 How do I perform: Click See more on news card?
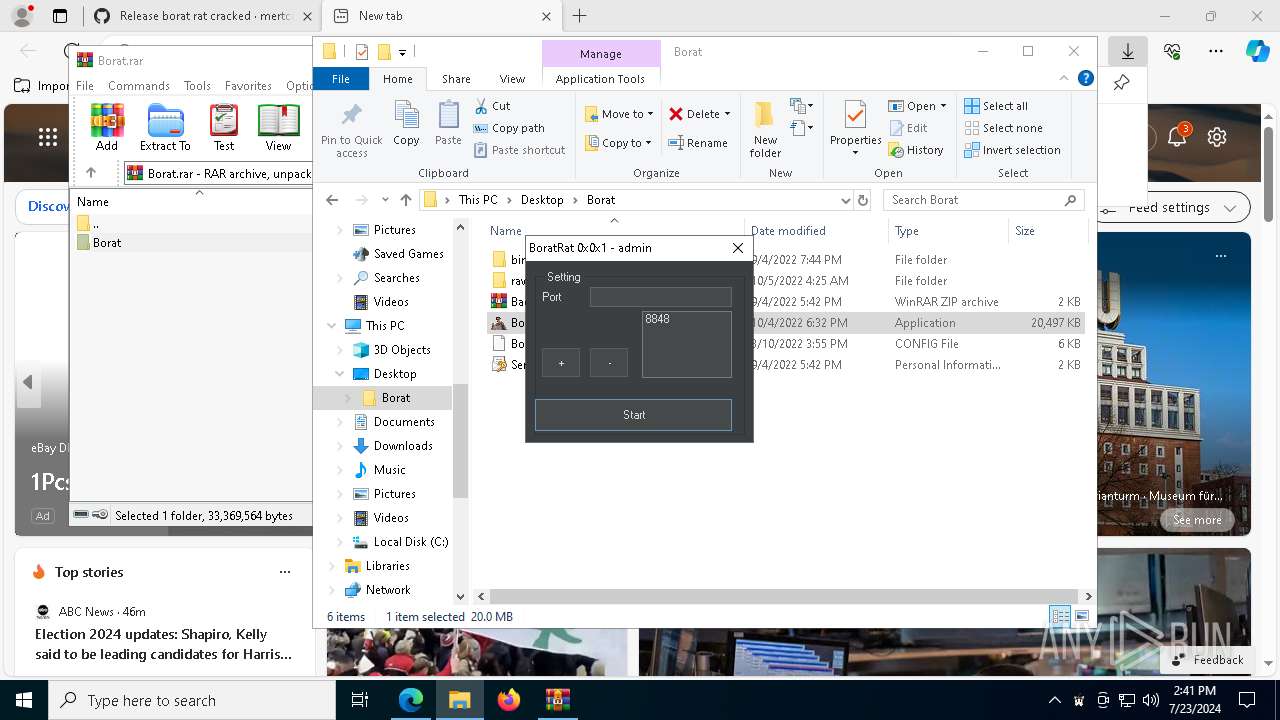point(1197,520)
